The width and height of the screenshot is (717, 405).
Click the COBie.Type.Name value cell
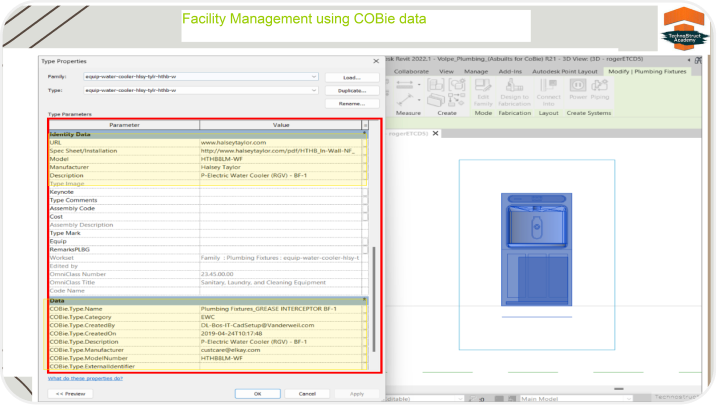(x=281, y=309)
